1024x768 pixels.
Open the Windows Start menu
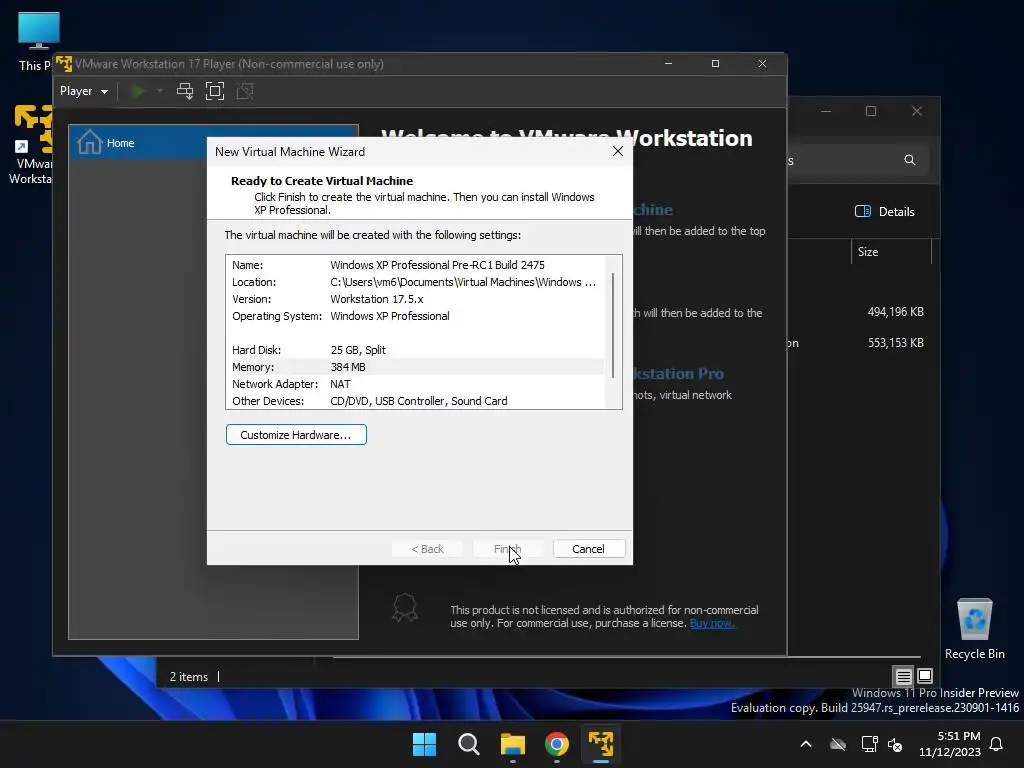(x=424, y=744)
